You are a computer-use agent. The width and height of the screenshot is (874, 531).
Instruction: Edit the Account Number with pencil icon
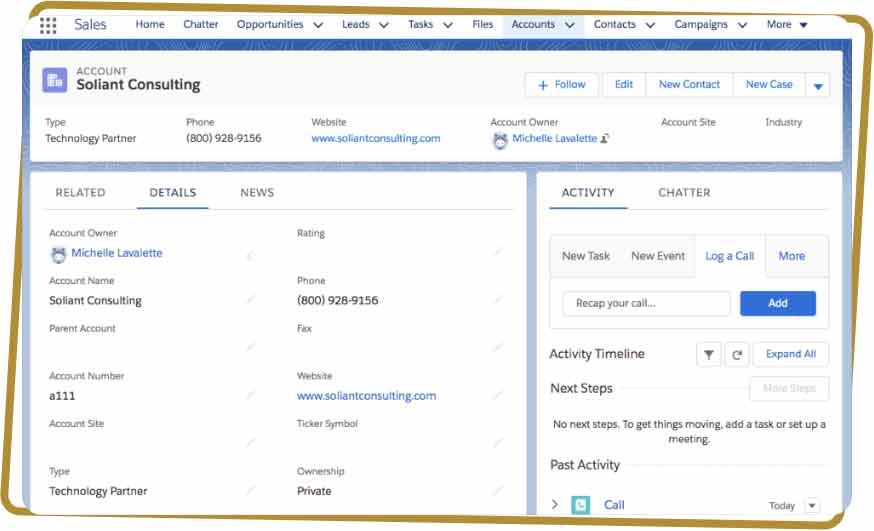[250, 395]
